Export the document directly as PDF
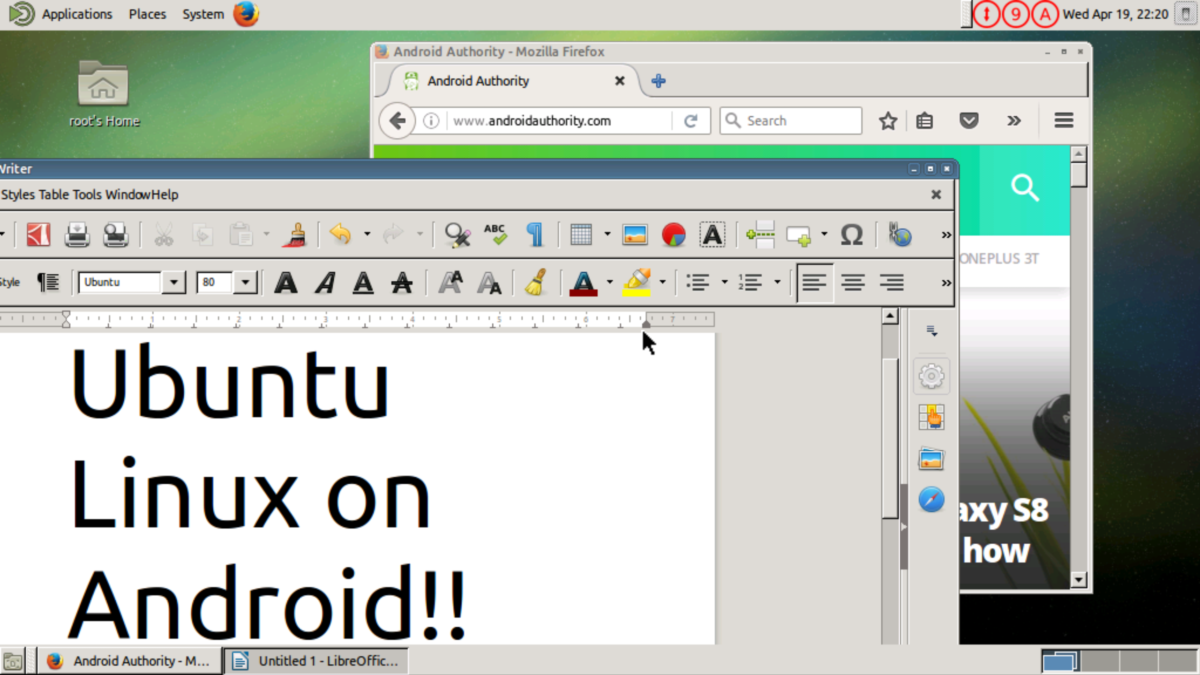 pos(37,234)
